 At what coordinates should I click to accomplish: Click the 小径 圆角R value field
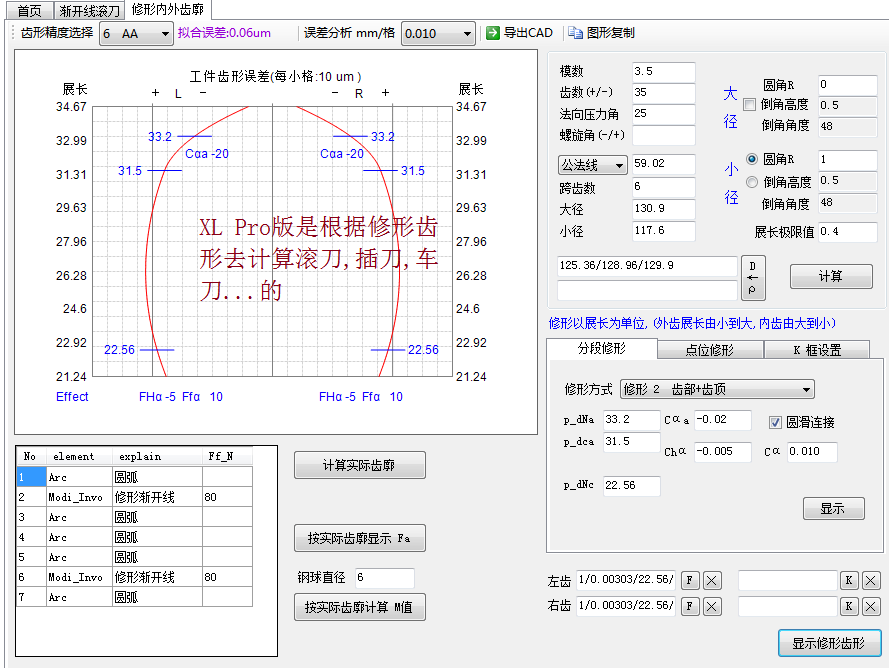pyautogui.click(x=847, y=160)
